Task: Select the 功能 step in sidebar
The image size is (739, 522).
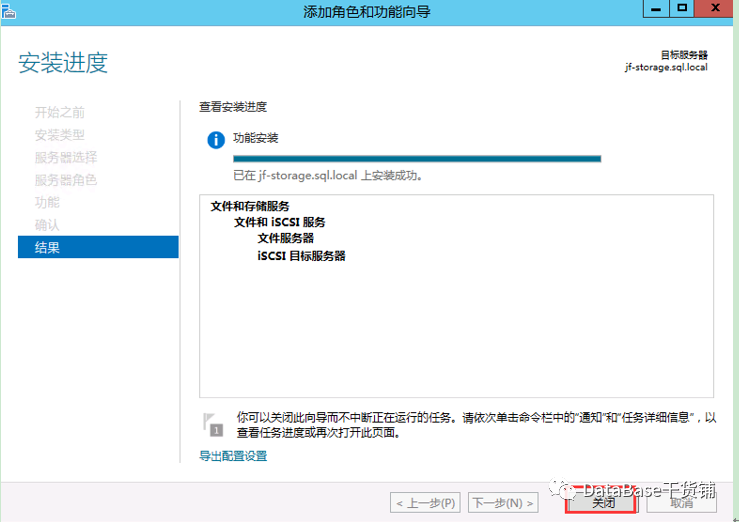Action: click(x=47, y=202)
